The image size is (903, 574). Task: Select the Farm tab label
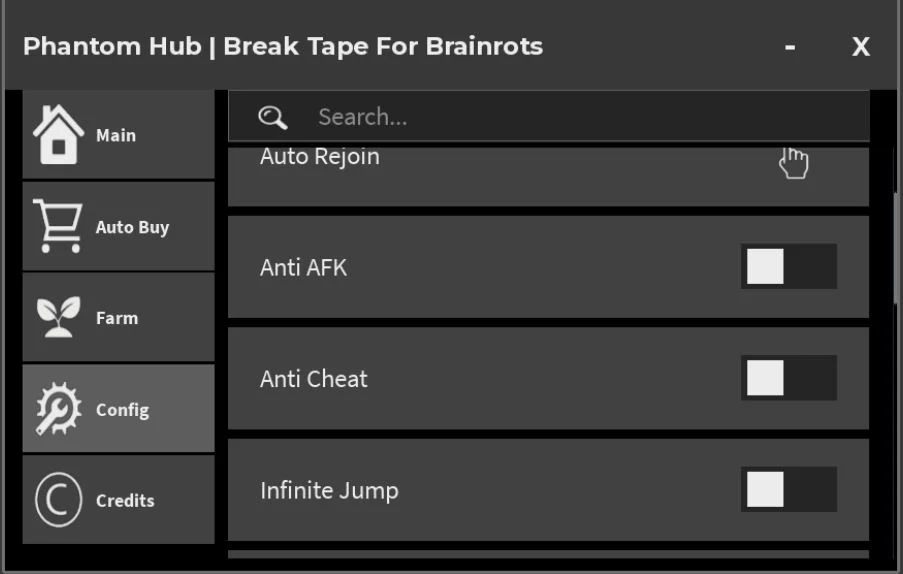pos(117,318)
